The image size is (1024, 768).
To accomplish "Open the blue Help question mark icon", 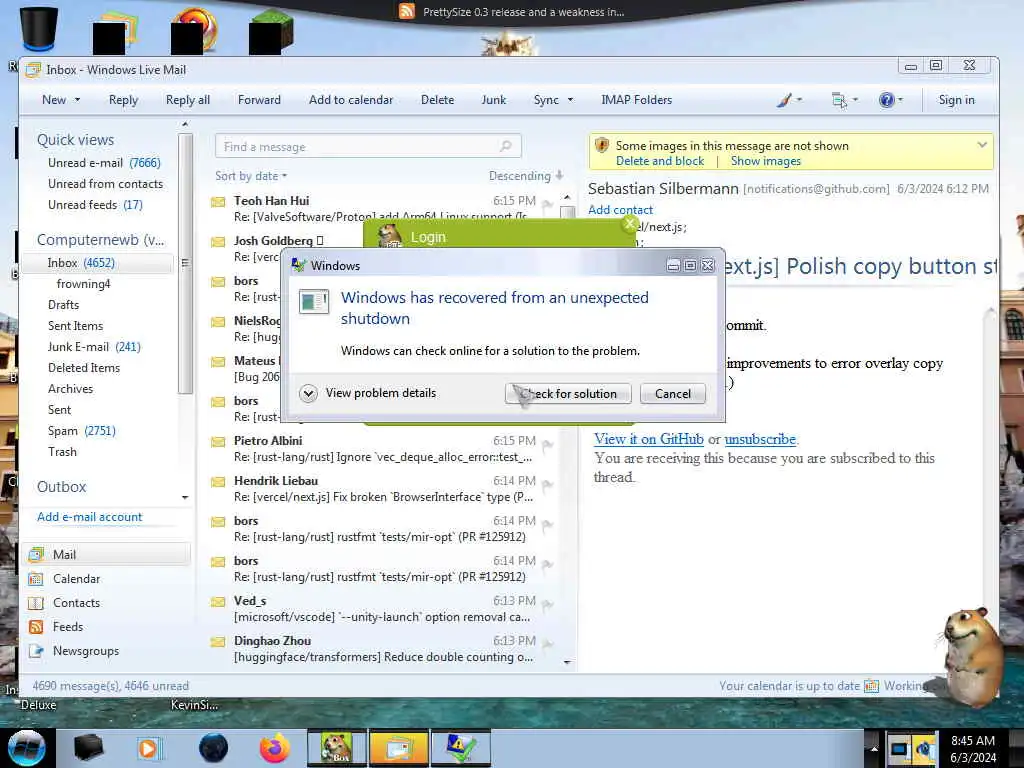I will click(x=886, y=100).
